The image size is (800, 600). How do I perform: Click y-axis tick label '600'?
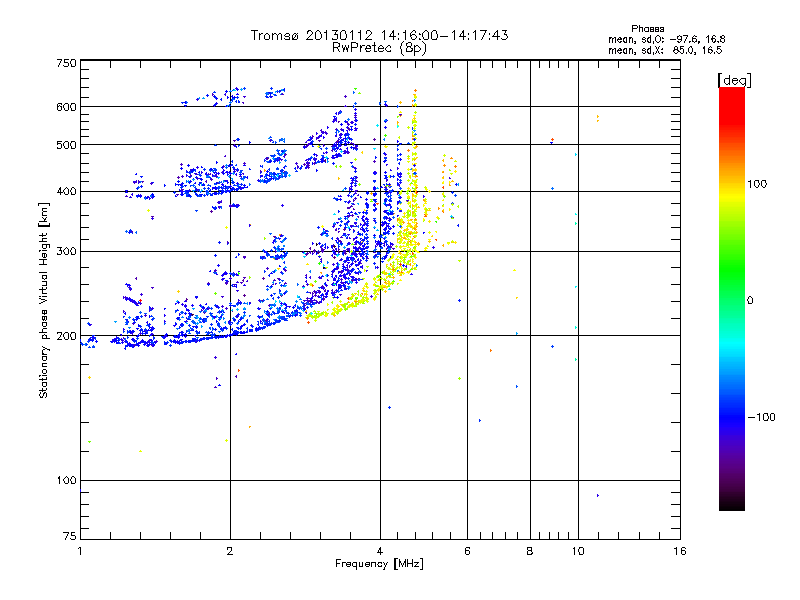66,107
